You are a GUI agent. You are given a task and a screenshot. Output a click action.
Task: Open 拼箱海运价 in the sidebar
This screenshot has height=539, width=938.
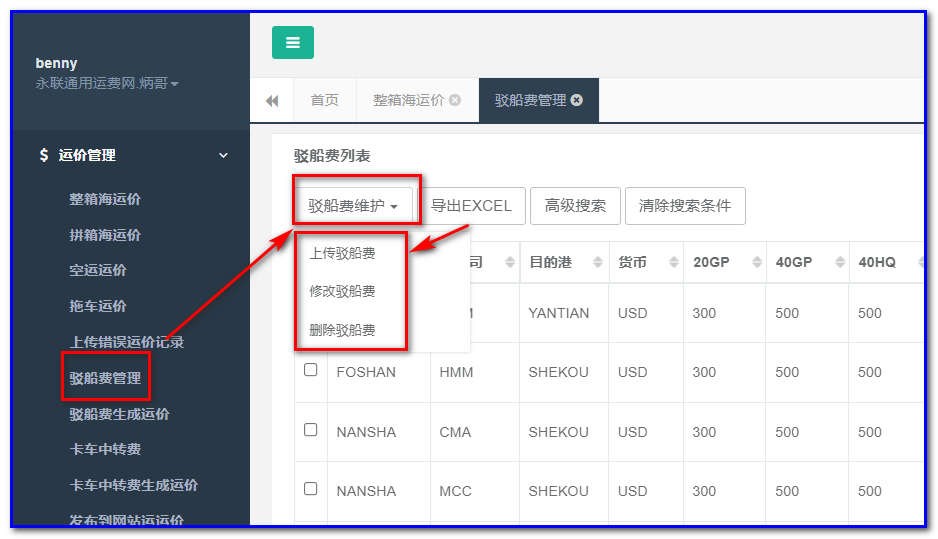click(105, 235)
